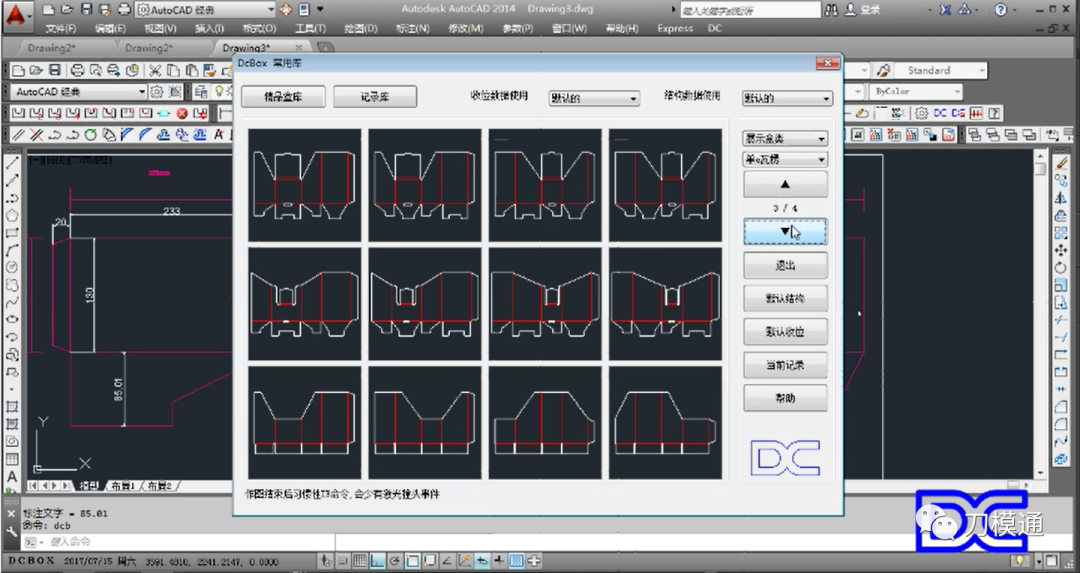The width and height of the screenshot is (1080, 573).
Task: Click the 默认结构 button
Action: tap(785, 298)
